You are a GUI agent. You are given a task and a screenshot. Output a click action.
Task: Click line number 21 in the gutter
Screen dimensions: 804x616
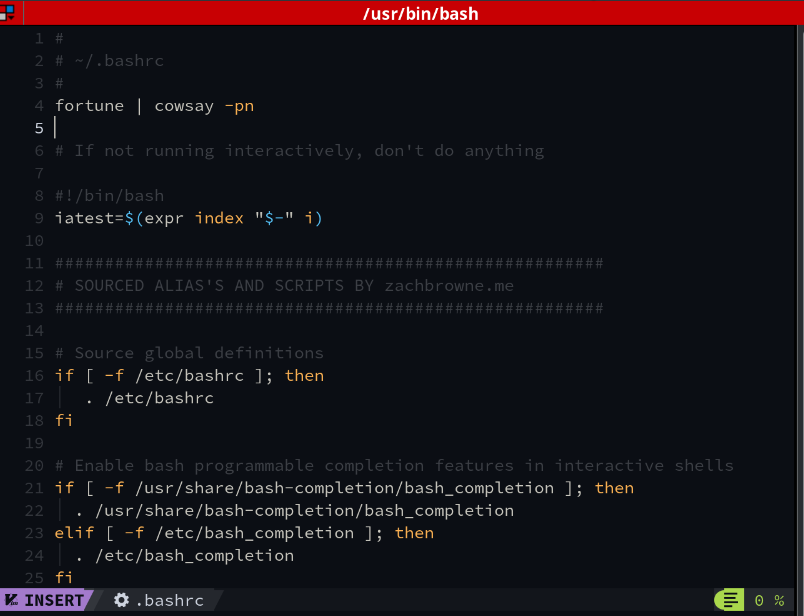click(x=34, y=488)
